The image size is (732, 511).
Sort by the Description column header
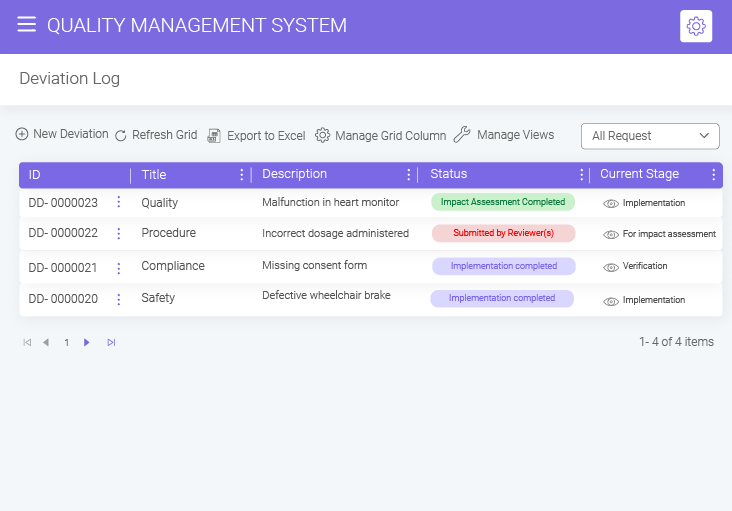coord(294,174)
